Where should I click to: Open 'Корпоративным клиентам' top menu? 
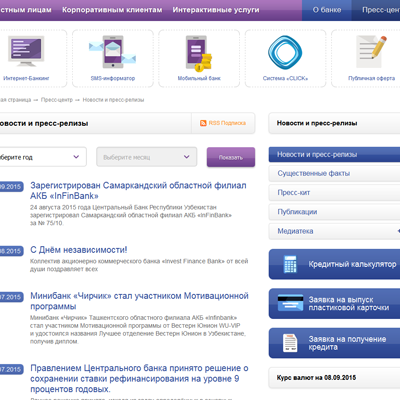pyautogui.click(x=112, y=10)
